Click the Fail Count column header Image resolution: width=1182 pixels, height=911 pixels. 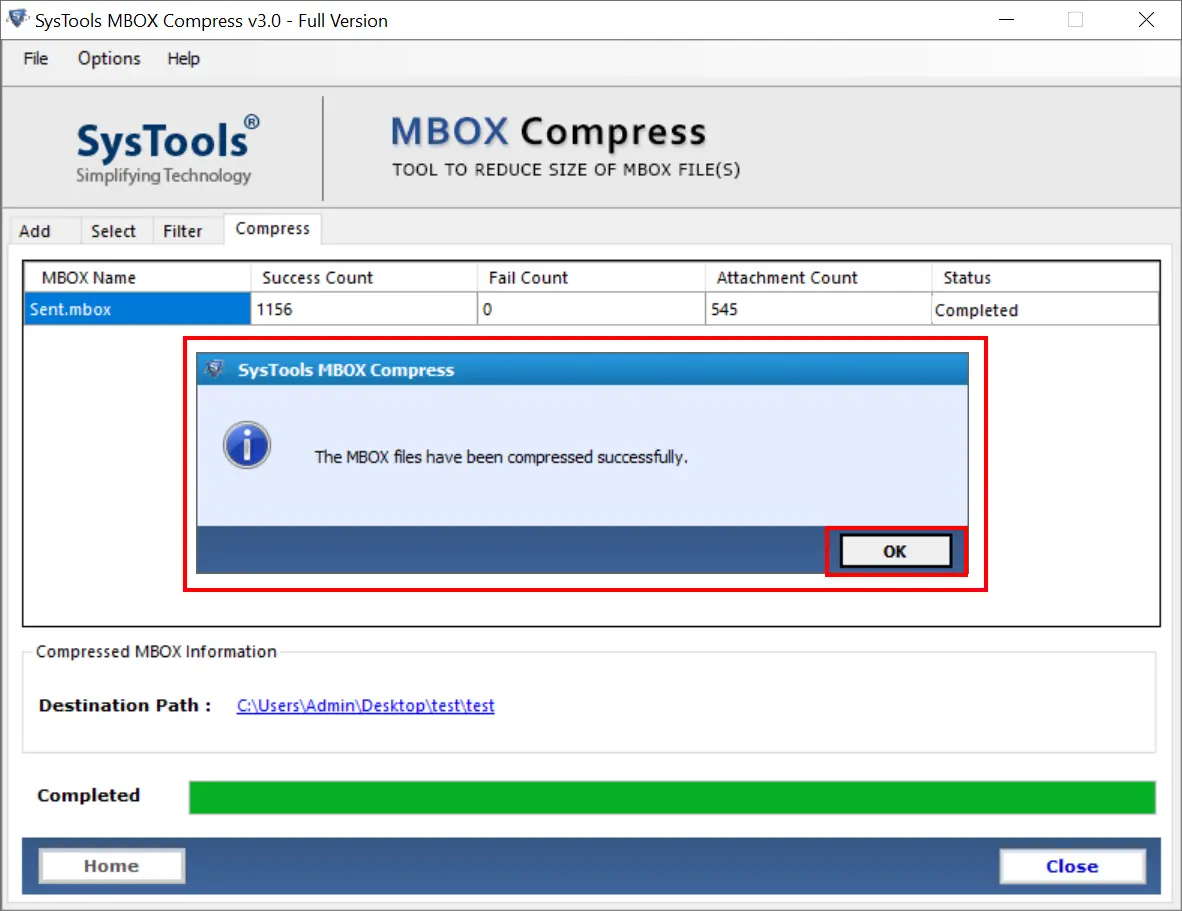[x=592, y=277]
